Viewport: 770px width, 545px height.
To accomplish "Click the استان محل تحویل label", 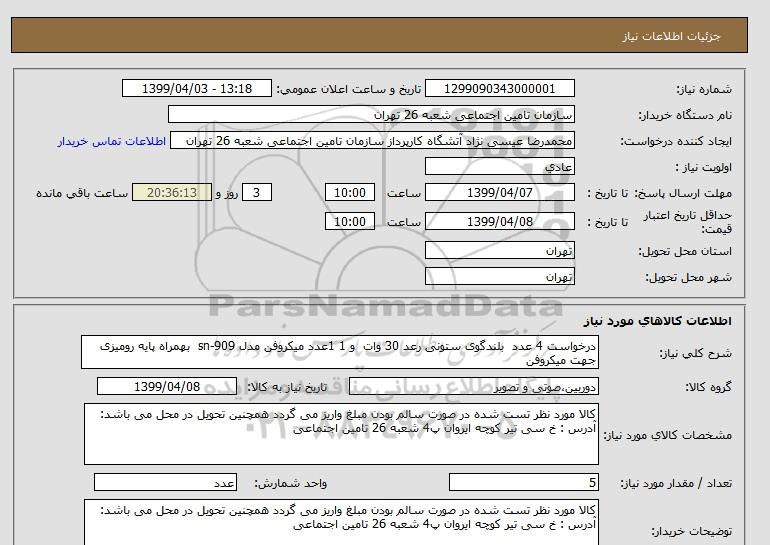I will [x=685, y=251].
